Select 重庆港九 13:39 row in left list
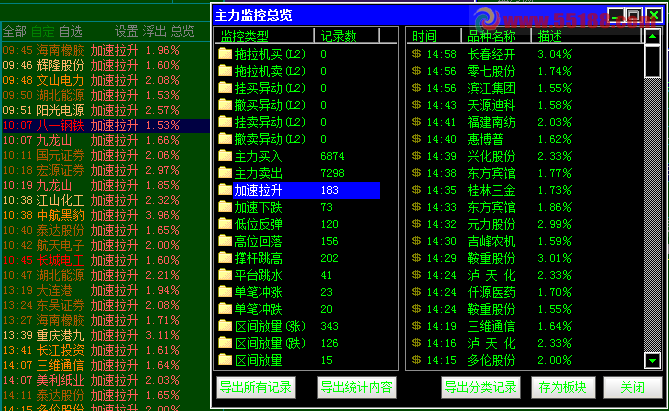669x411 pixels. [x=105, y=335]
